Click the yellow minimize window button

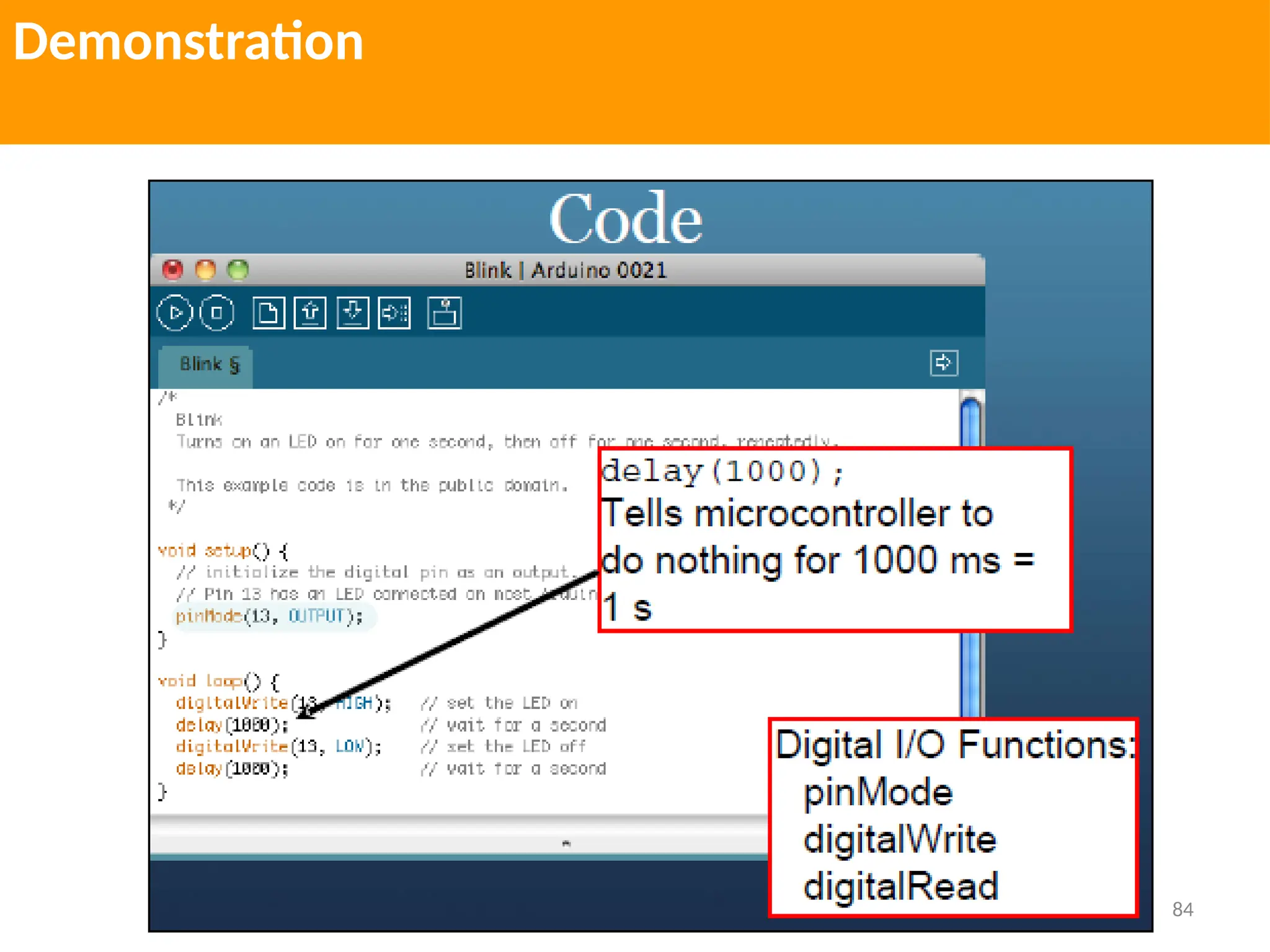[205, 270]
